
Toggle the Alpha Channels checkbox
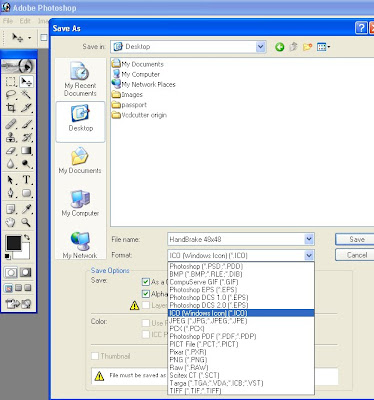click(x=146, y=294)
